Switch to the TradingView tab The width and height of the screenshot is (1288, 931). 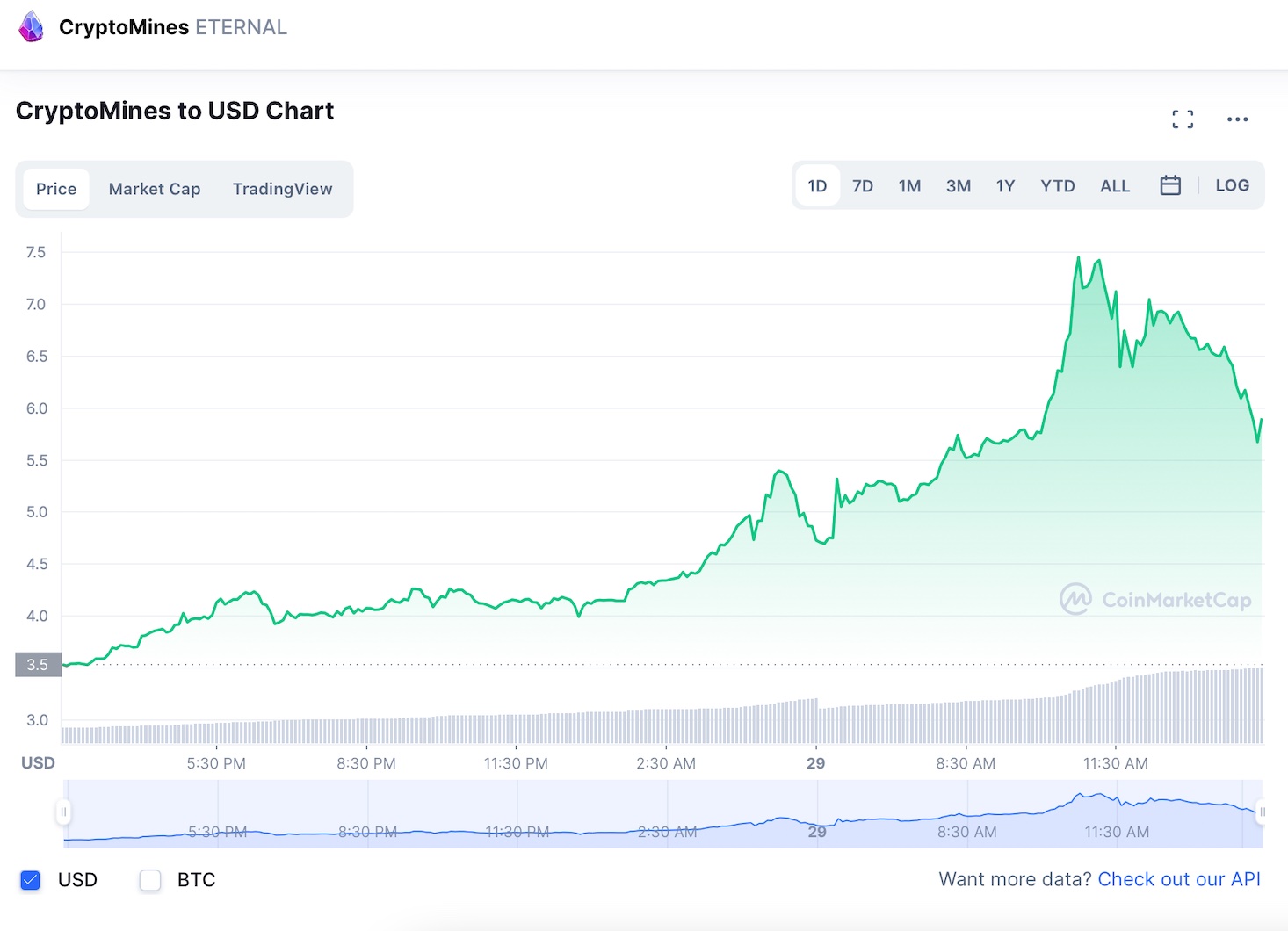pos(283,189)
